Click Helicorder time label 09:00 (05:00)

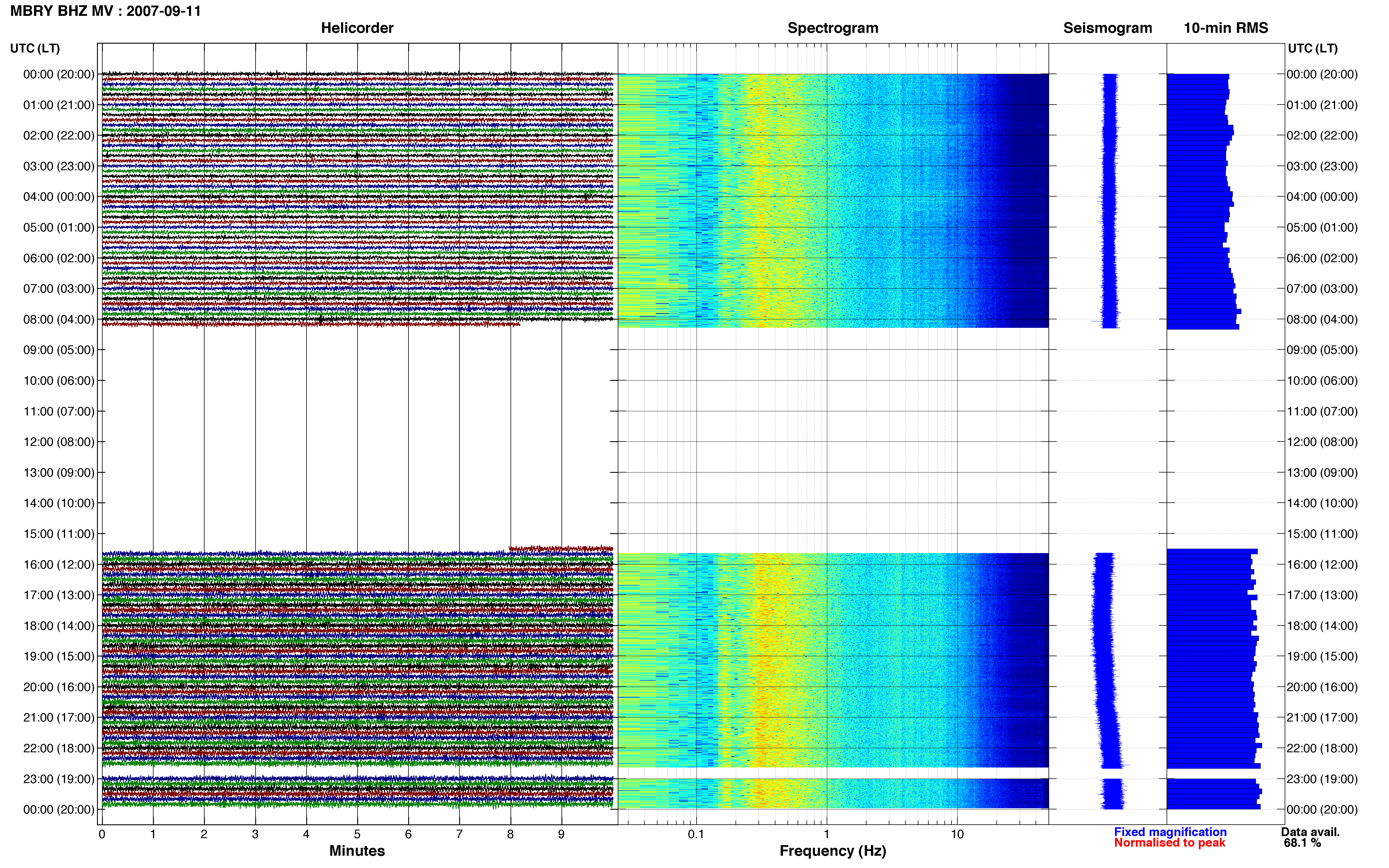[59, 350]
